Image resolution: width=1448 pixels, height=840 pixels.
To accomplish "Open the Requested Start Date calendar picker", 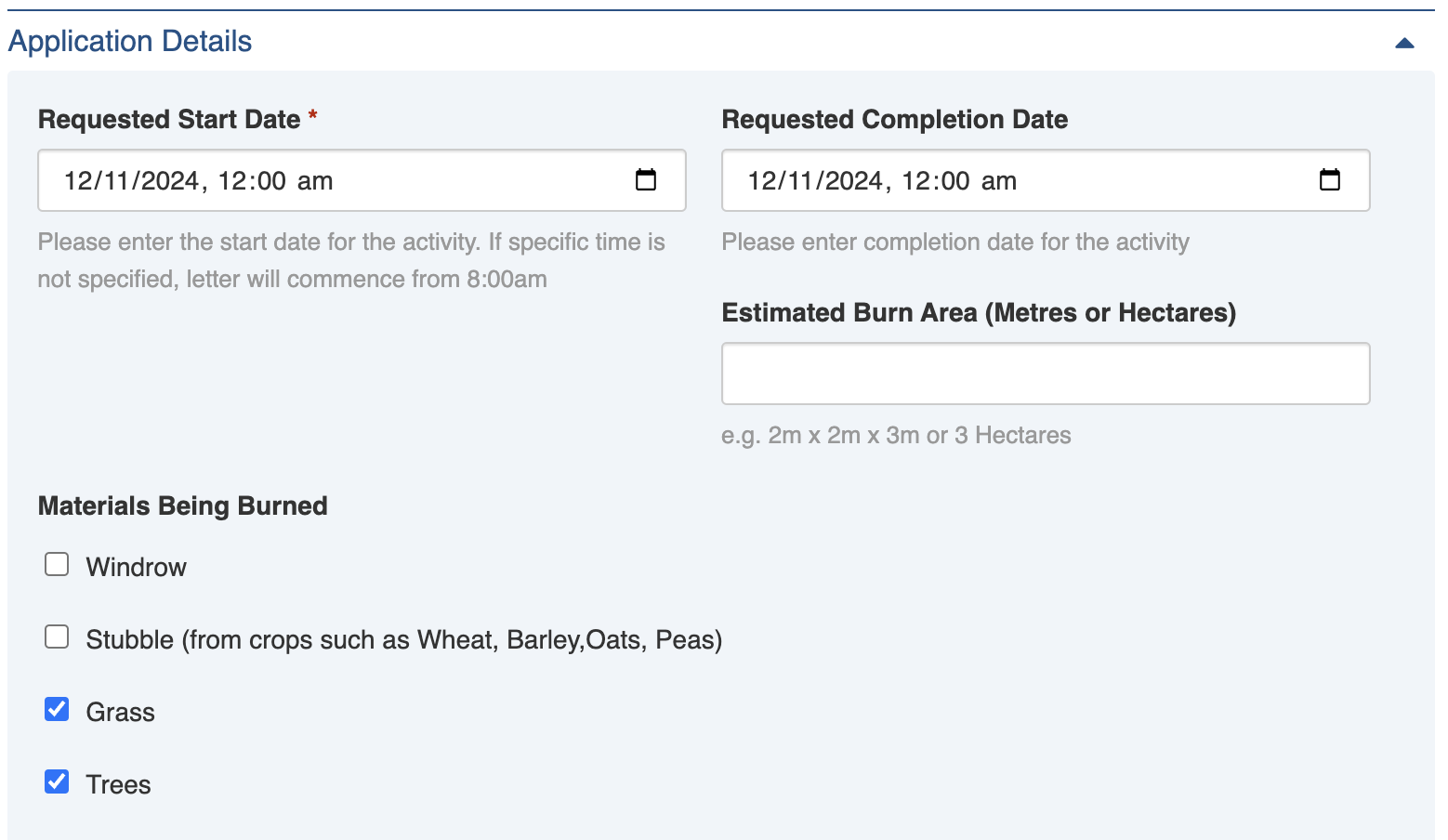I will (646, 180).
